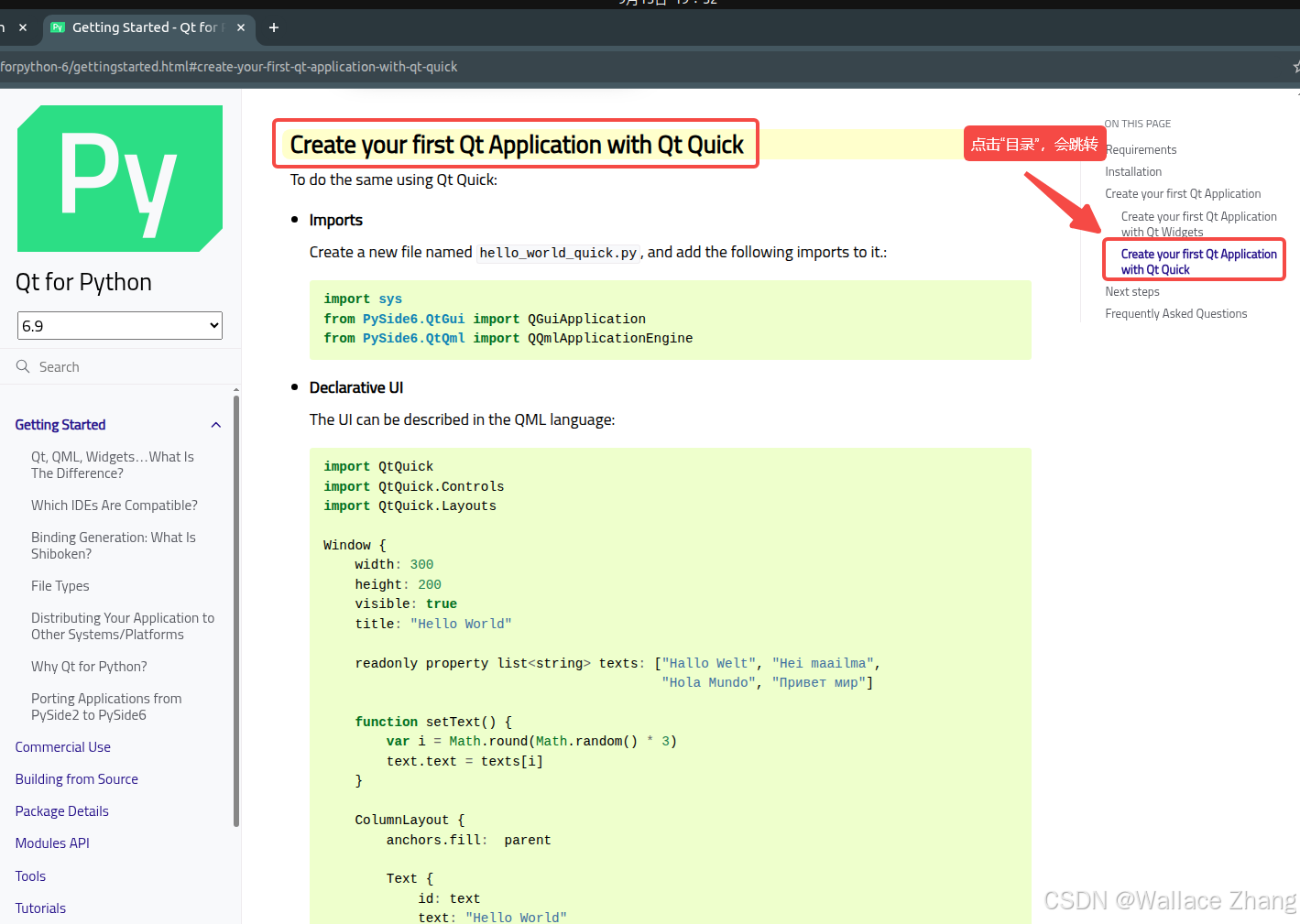This screenshot has height=924, width=1300.
Task: Open 'Qt, QML, Widgets…What Is The Difference?'
Action: [113, 465]
